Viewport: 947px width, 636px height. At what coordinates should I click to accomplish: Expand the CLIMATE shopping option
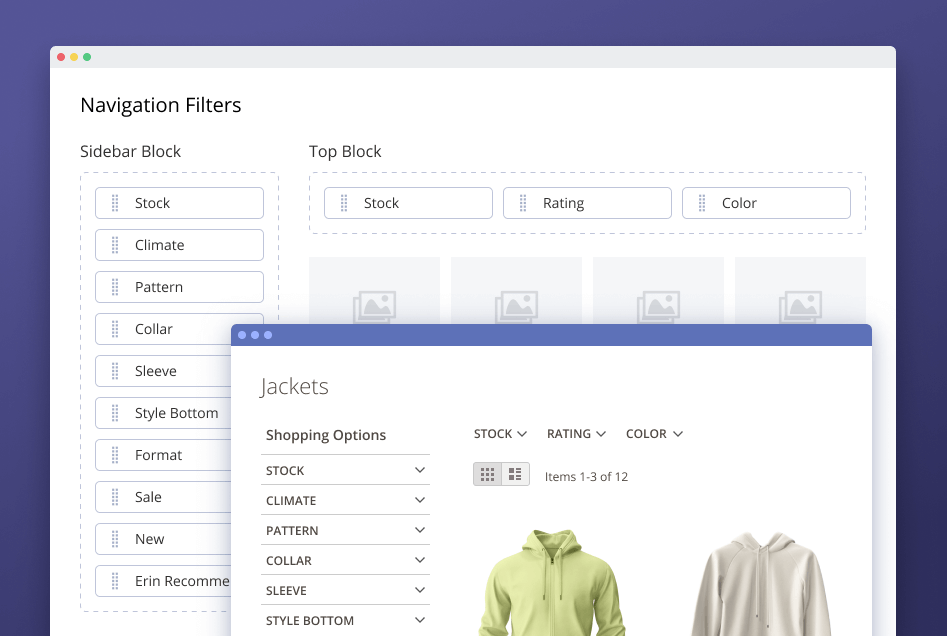tap(420, 500)
